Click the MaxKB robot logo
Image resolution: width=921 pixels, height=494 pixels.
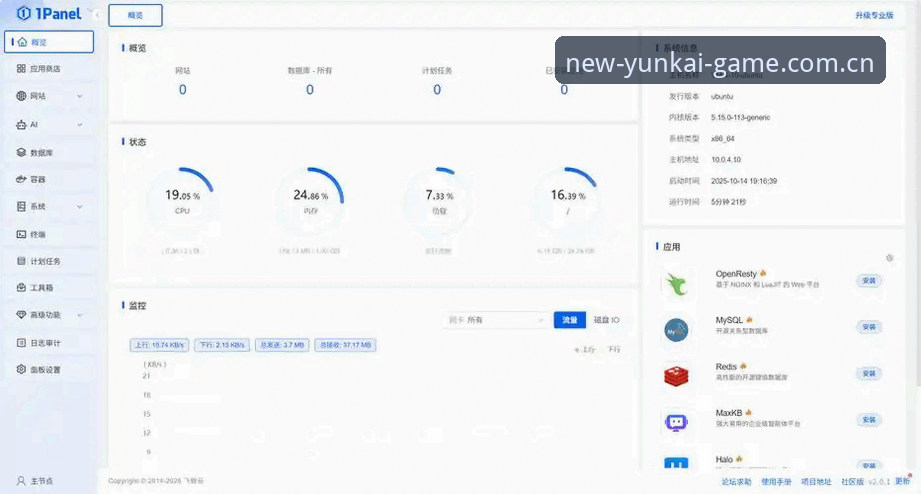click(676, 422)
